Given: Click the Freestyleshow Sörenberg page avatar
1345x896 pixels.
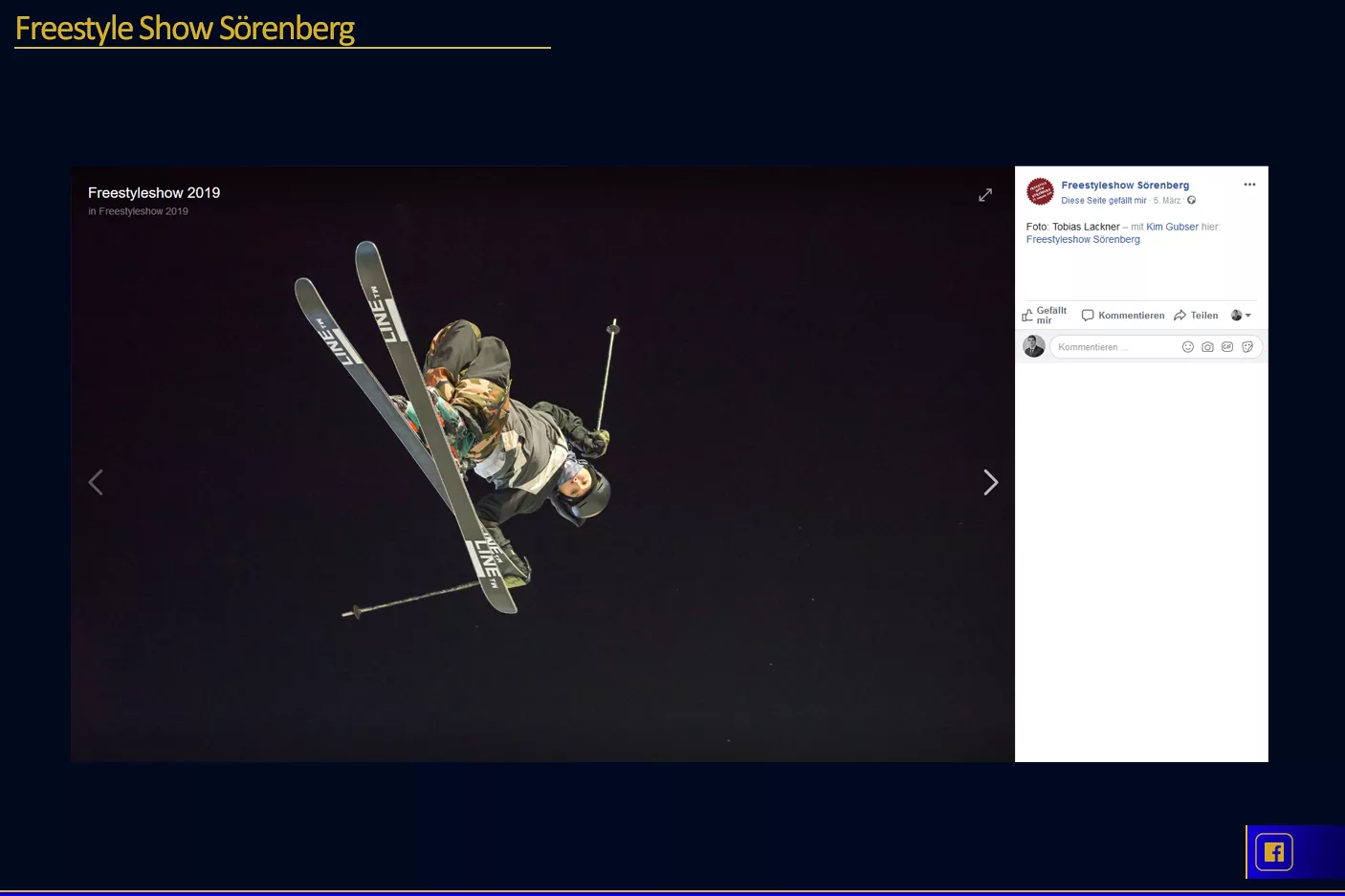Looking at the screenshot, I should [1040, 191].
